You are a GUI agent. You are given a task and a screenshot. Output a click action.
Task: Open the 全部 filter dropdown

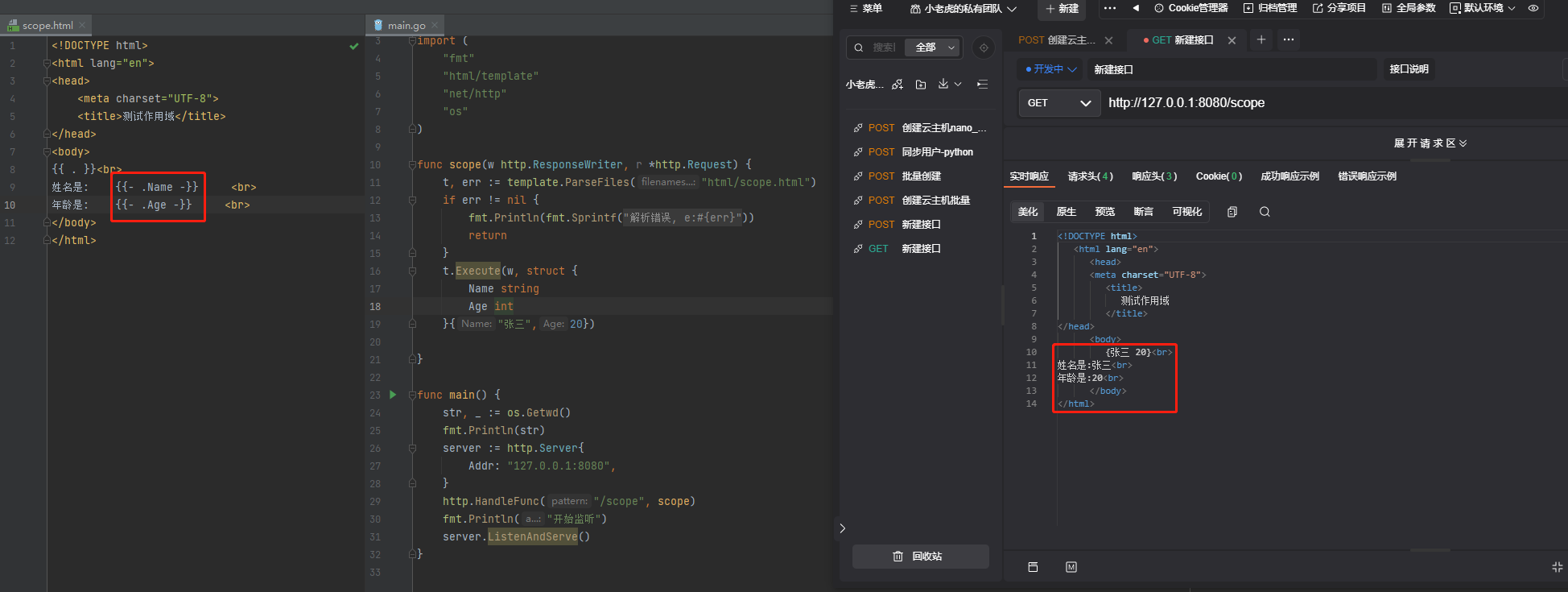tap(932, 48)
